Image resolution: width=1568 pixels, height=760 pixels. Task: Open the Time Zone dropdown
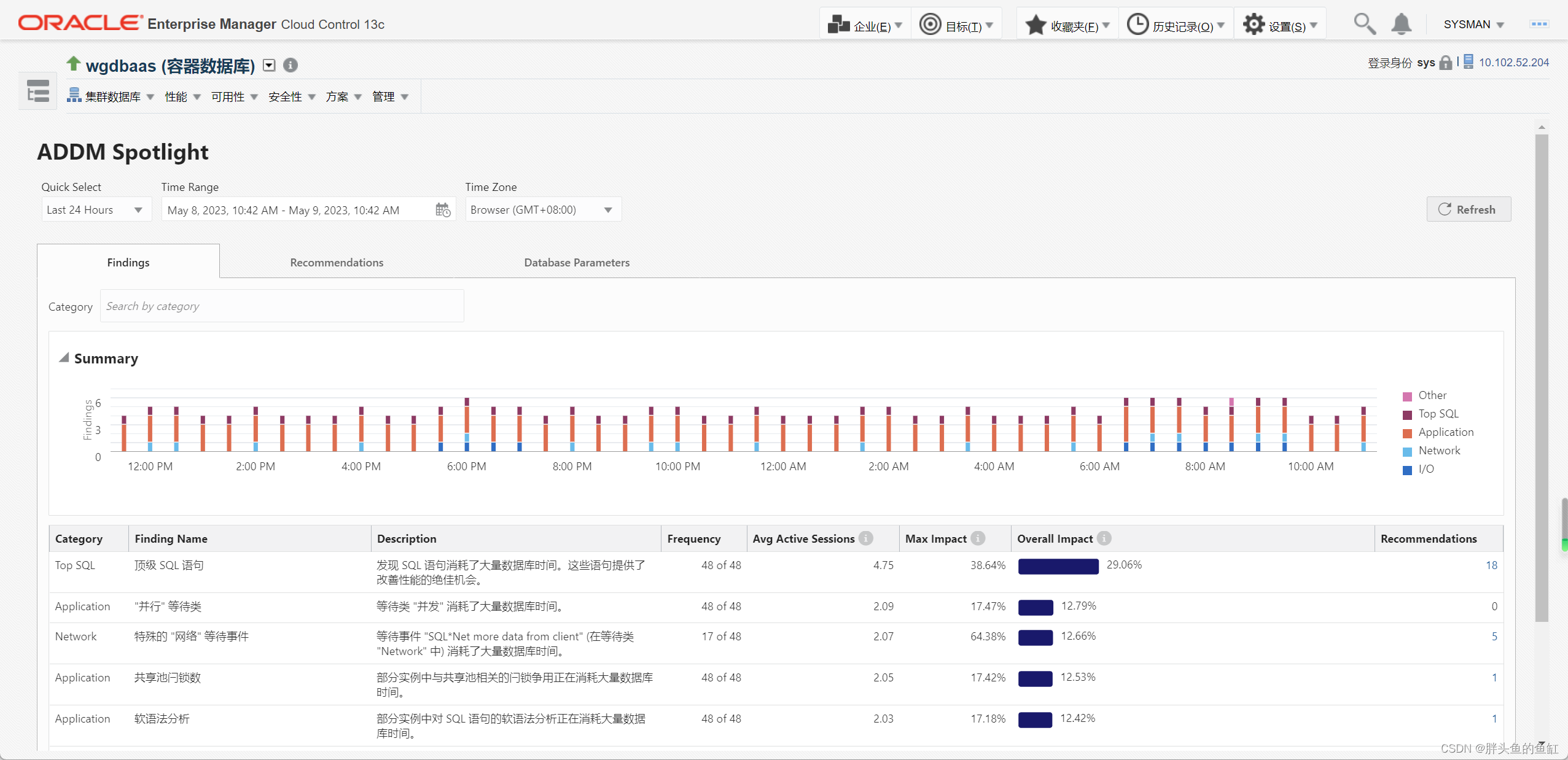tap(543, 210)
